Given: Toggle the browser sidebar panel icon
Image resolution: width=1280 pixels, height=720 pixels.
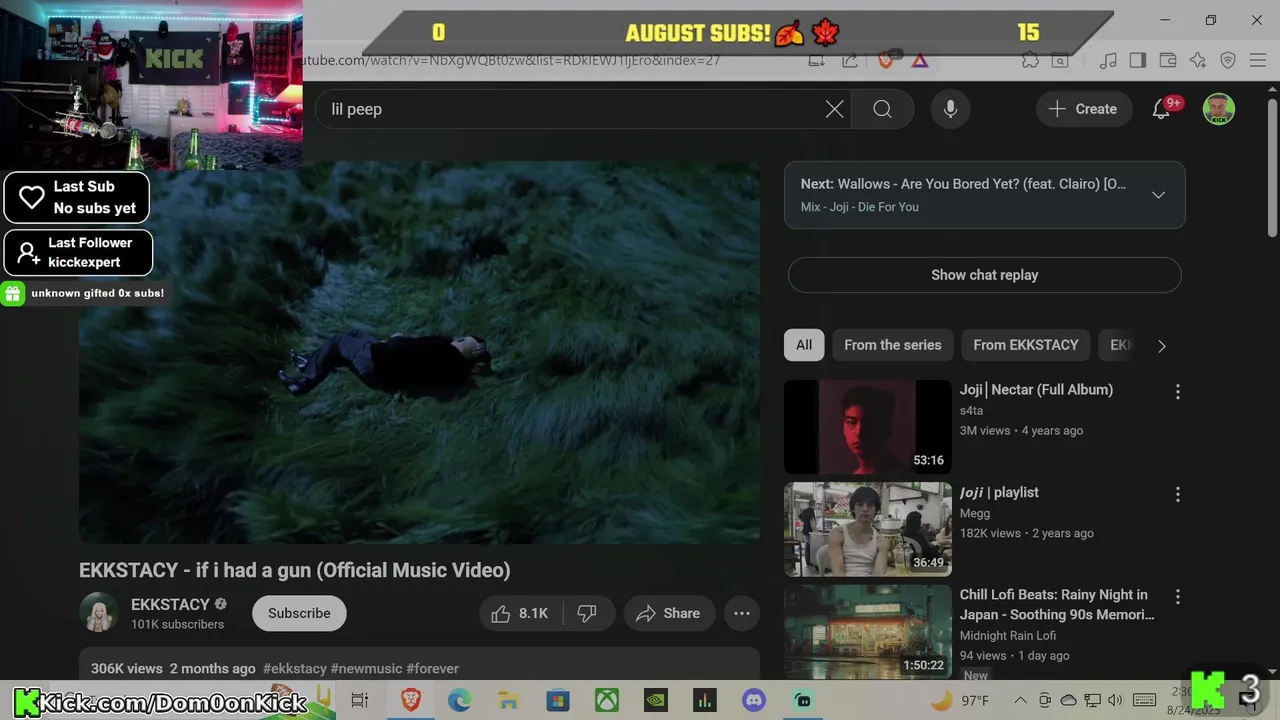Looking at the screenshot, I should (x=1137, y=61).
